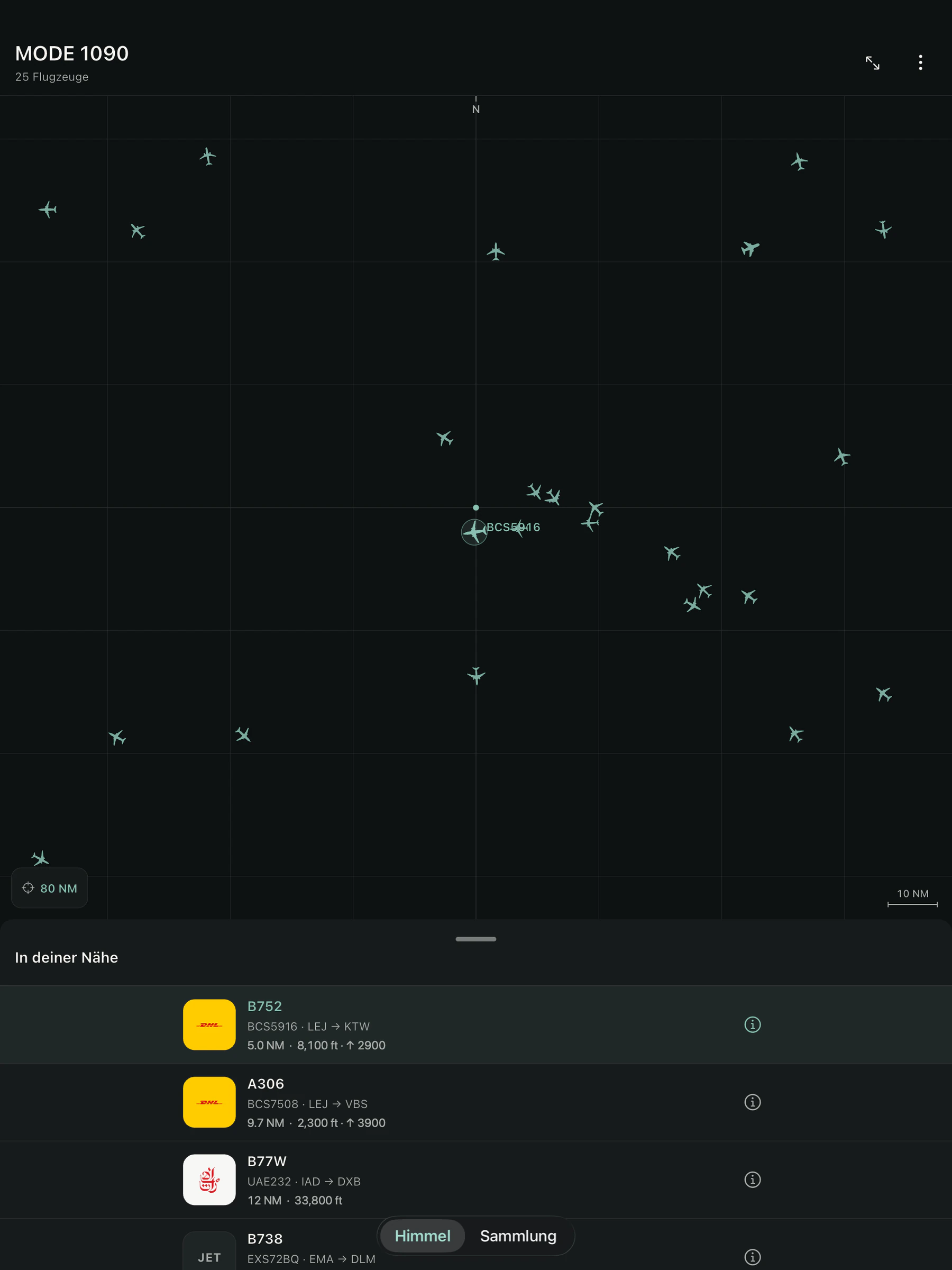Tap the MODE 1090 title
This screenshot has height=1270, width=952.
[x=72, y=53]
